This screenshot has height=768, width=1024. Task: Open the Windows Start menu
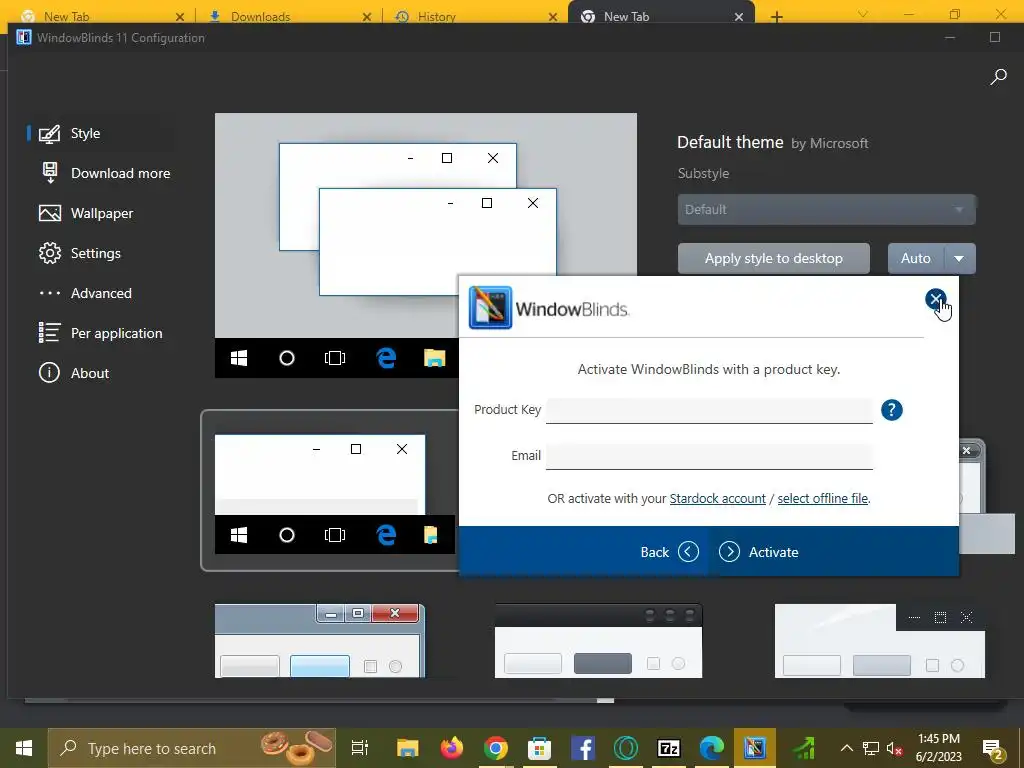(24, 748)
